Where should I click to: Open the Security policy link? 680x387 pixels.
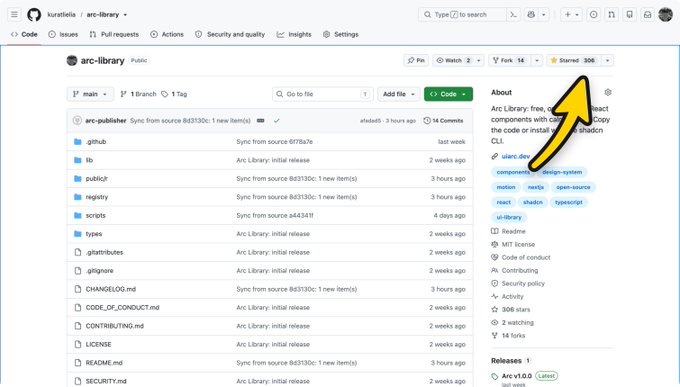(x=518, y=283)
